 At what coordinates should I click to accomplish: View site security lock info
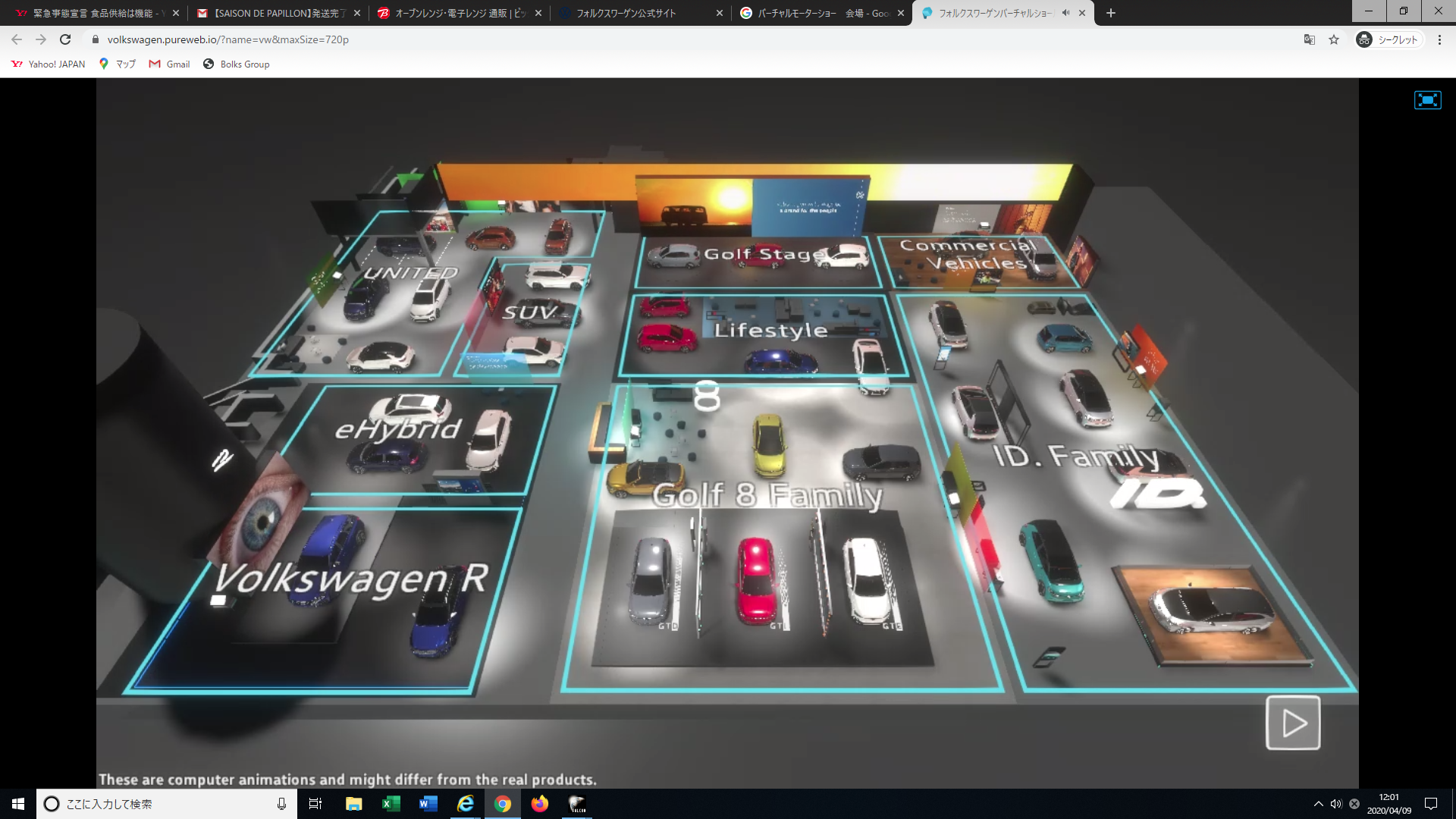point(95,39)
